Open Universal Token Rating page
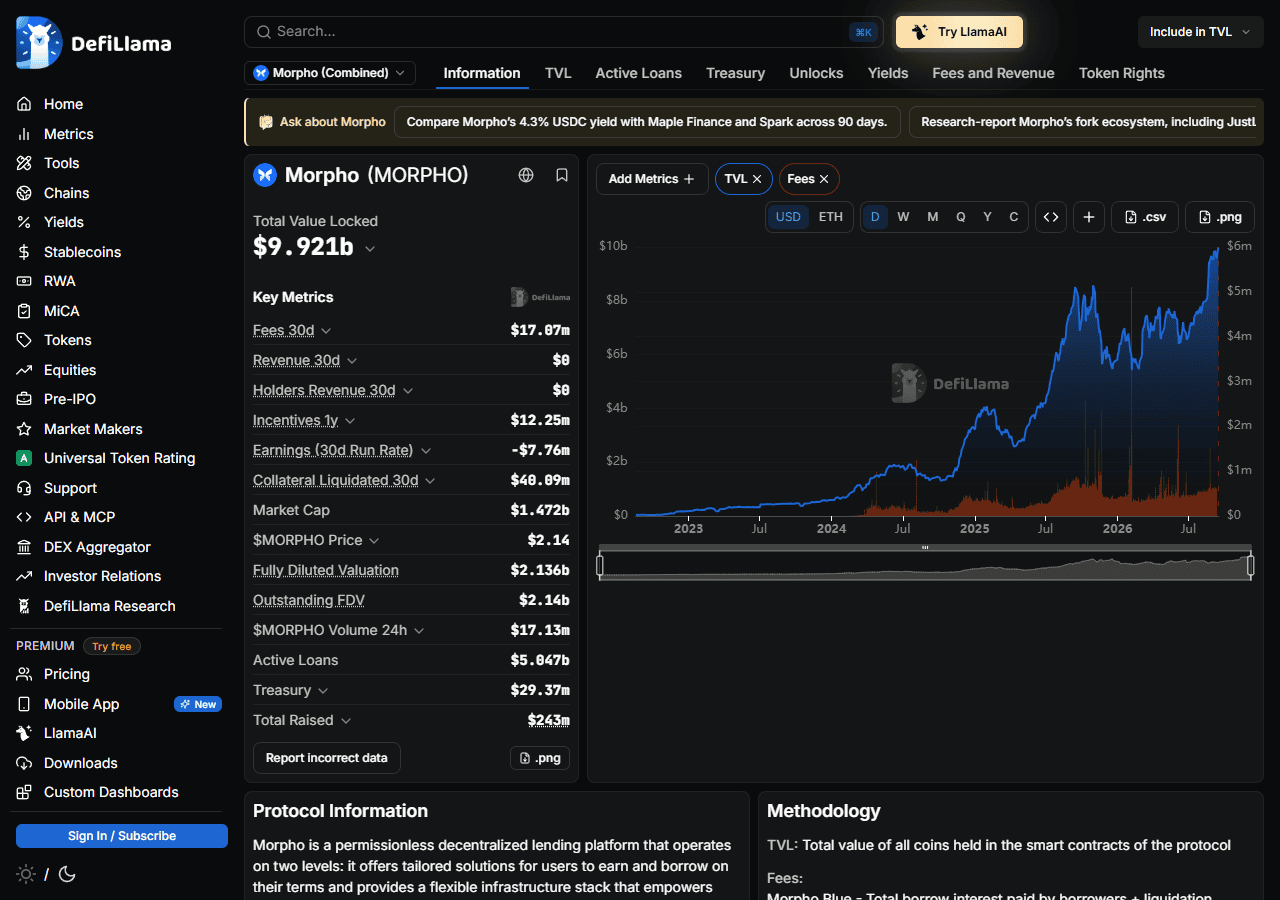The width and height of the screenshot is (1280, 900). pyautogui.click(x=119, y=458)
